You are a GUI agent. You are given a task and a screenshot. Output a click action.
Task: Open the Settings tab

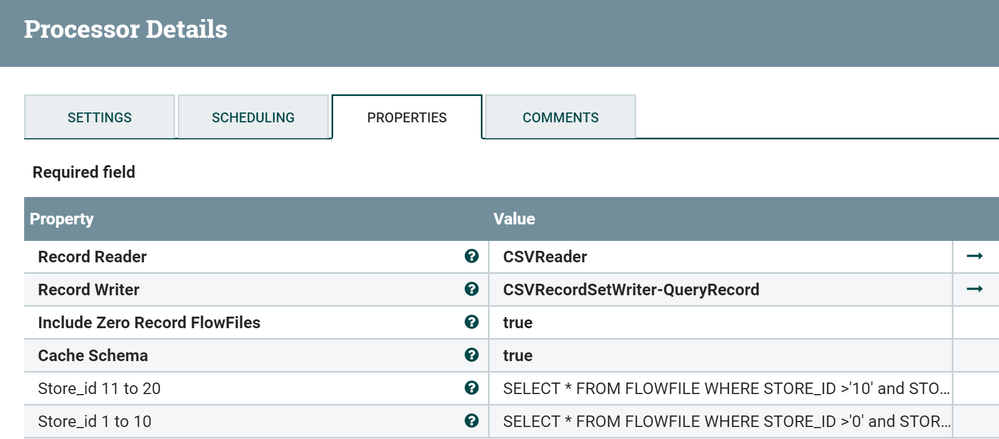click(x=99, y=117)
